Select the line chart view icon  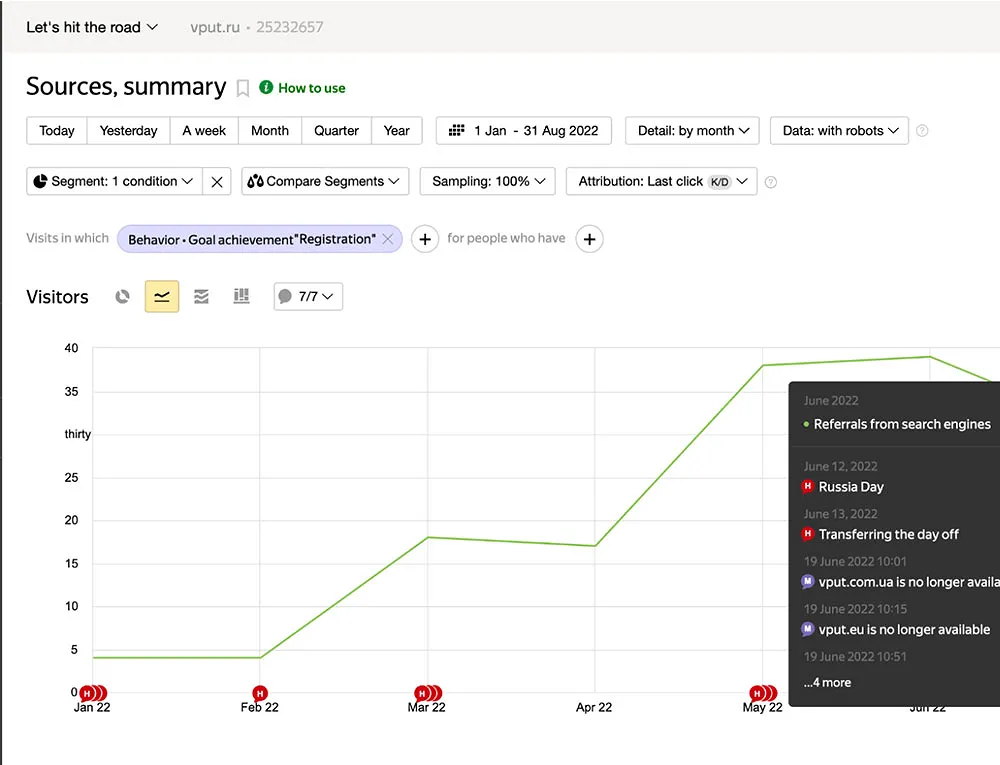point(162,297)
